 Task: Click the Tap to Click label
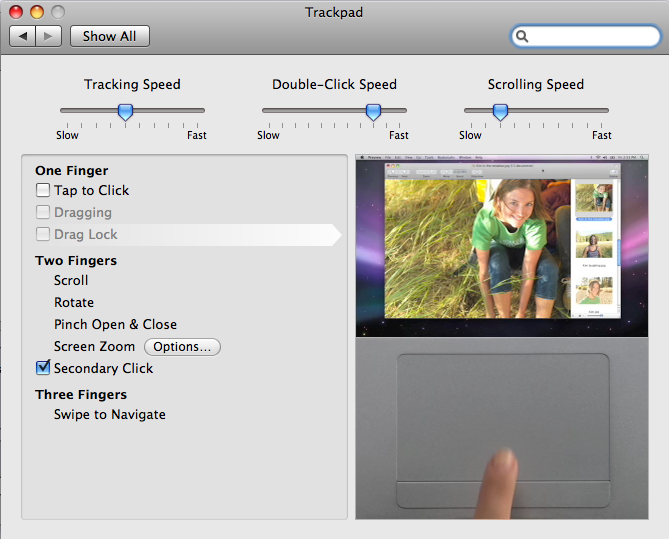tap(91, 190)
